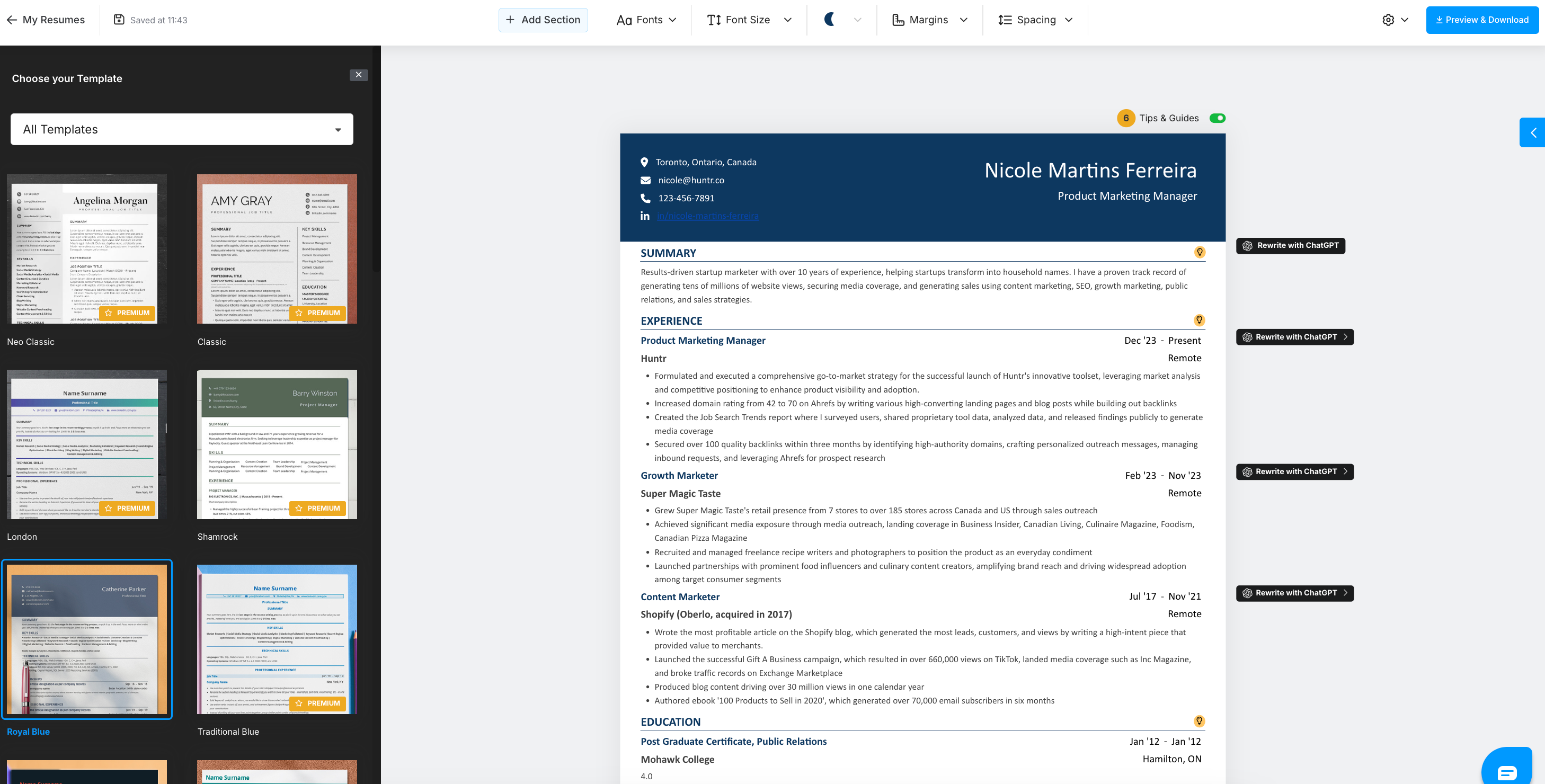Click the LinkedIn icon in resume header
The width and height of the screenshot is (1545, 784).
645,216
